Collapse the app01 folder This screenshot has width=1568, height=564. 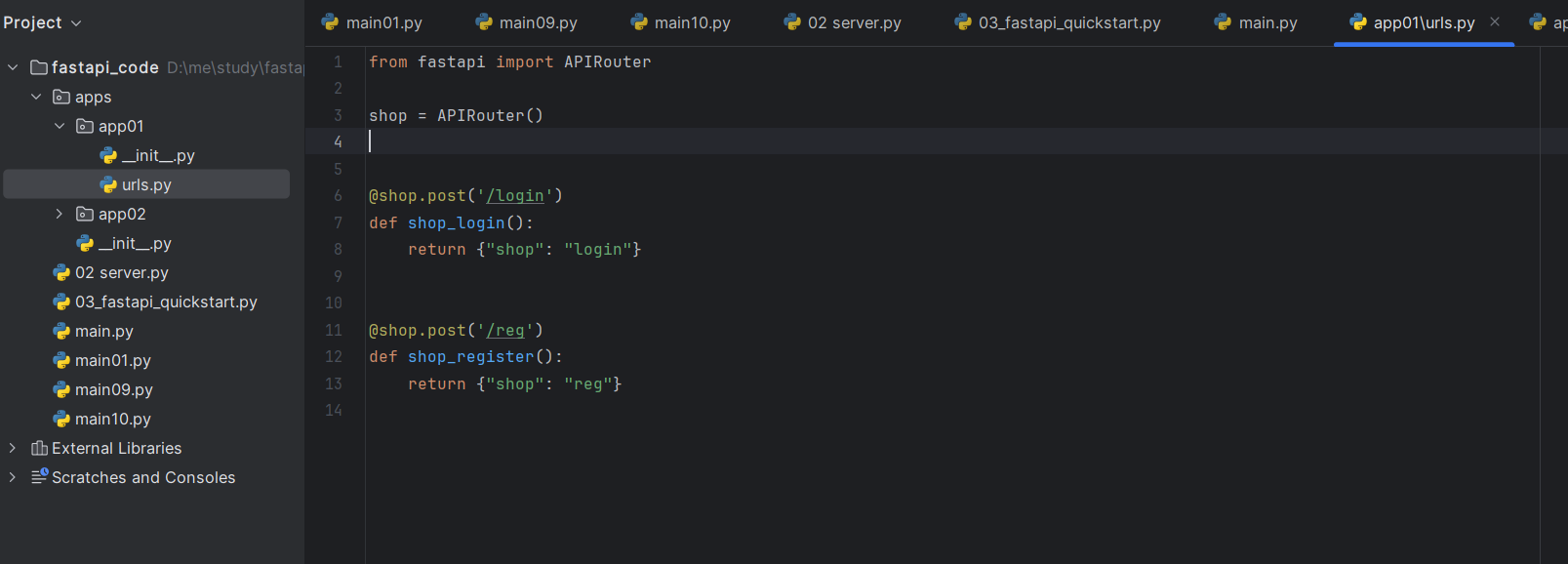click(x=60, y=126)
